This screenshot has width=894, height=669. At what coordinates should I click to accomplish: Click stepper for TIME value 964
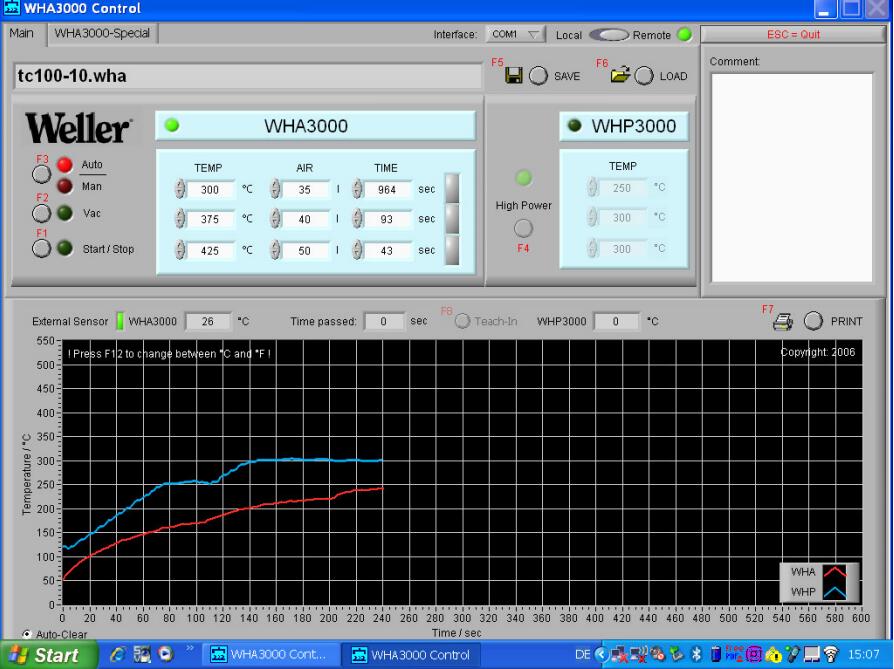tap(357, 189)
